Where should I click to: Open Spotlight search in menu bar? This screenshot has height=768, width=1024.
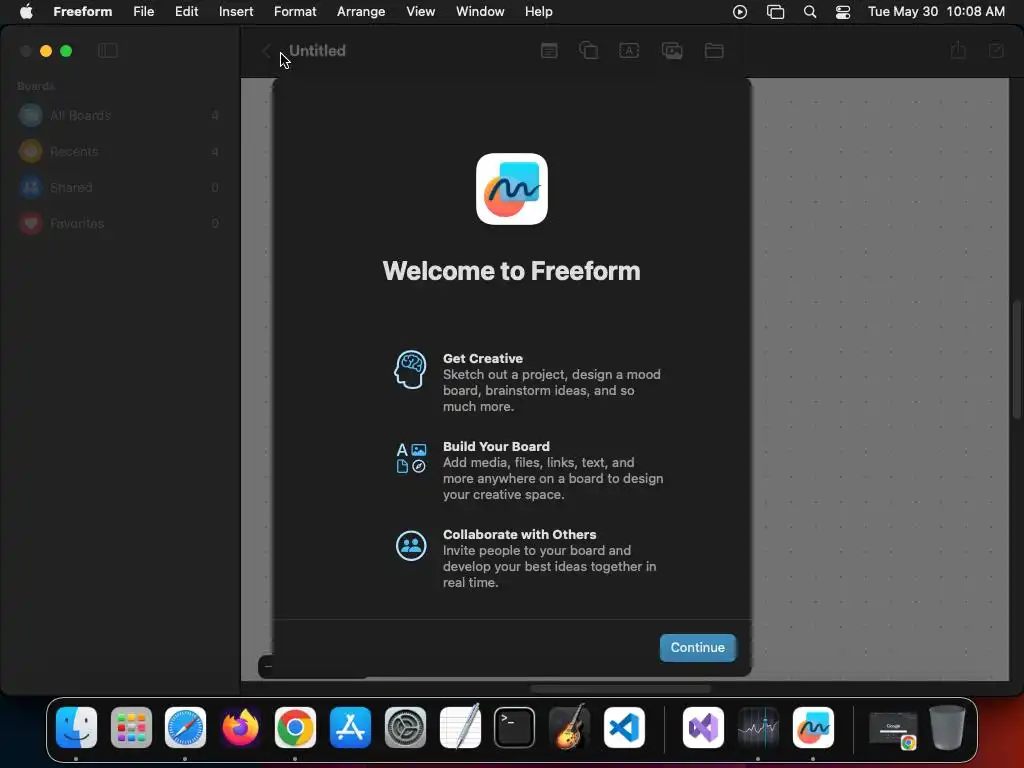tap(810, 12)
